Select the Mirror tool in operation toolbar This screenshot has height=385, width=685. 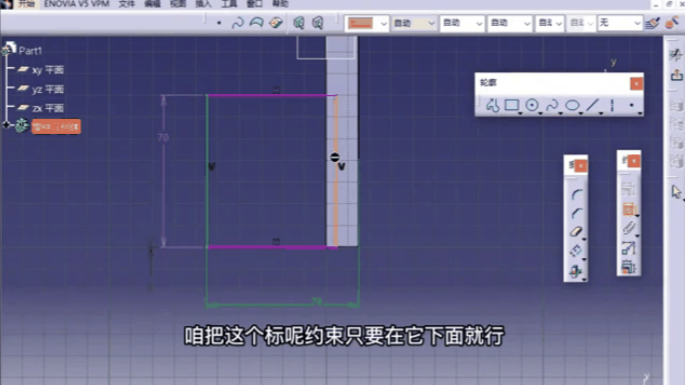576,251
